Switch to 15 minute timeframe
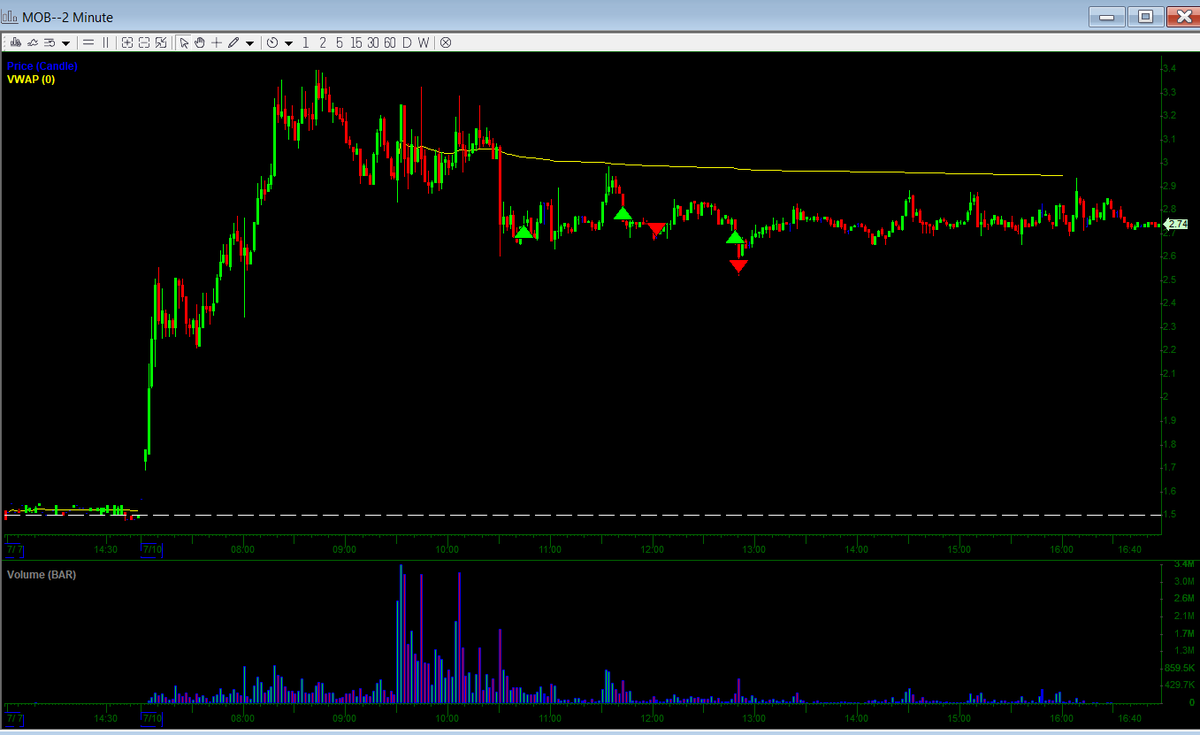 click(x=356, y=43)
